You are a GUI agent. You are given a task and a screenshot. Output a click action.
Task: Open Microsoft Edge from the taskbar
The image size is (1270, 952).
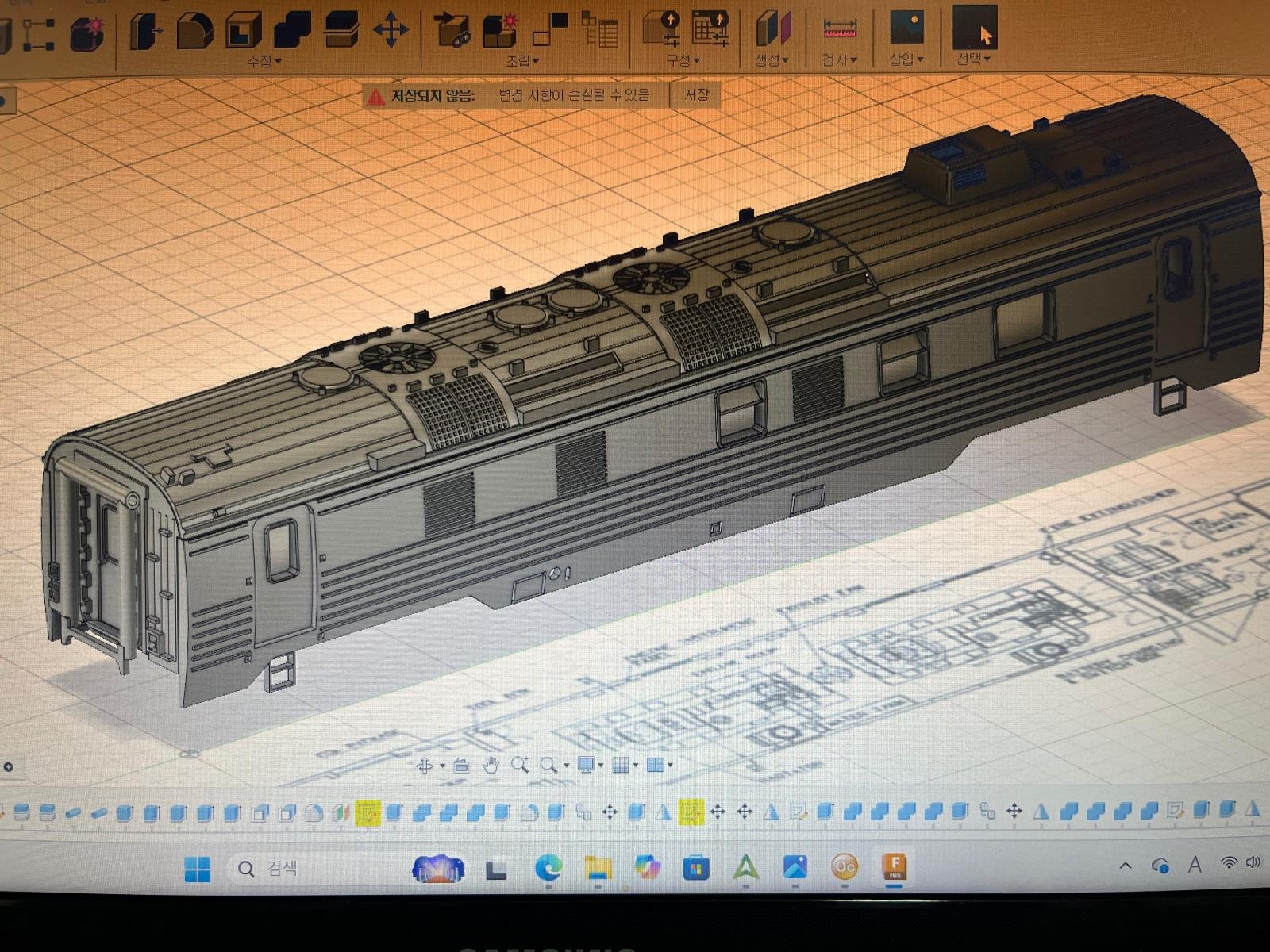(x=548, y=869)
